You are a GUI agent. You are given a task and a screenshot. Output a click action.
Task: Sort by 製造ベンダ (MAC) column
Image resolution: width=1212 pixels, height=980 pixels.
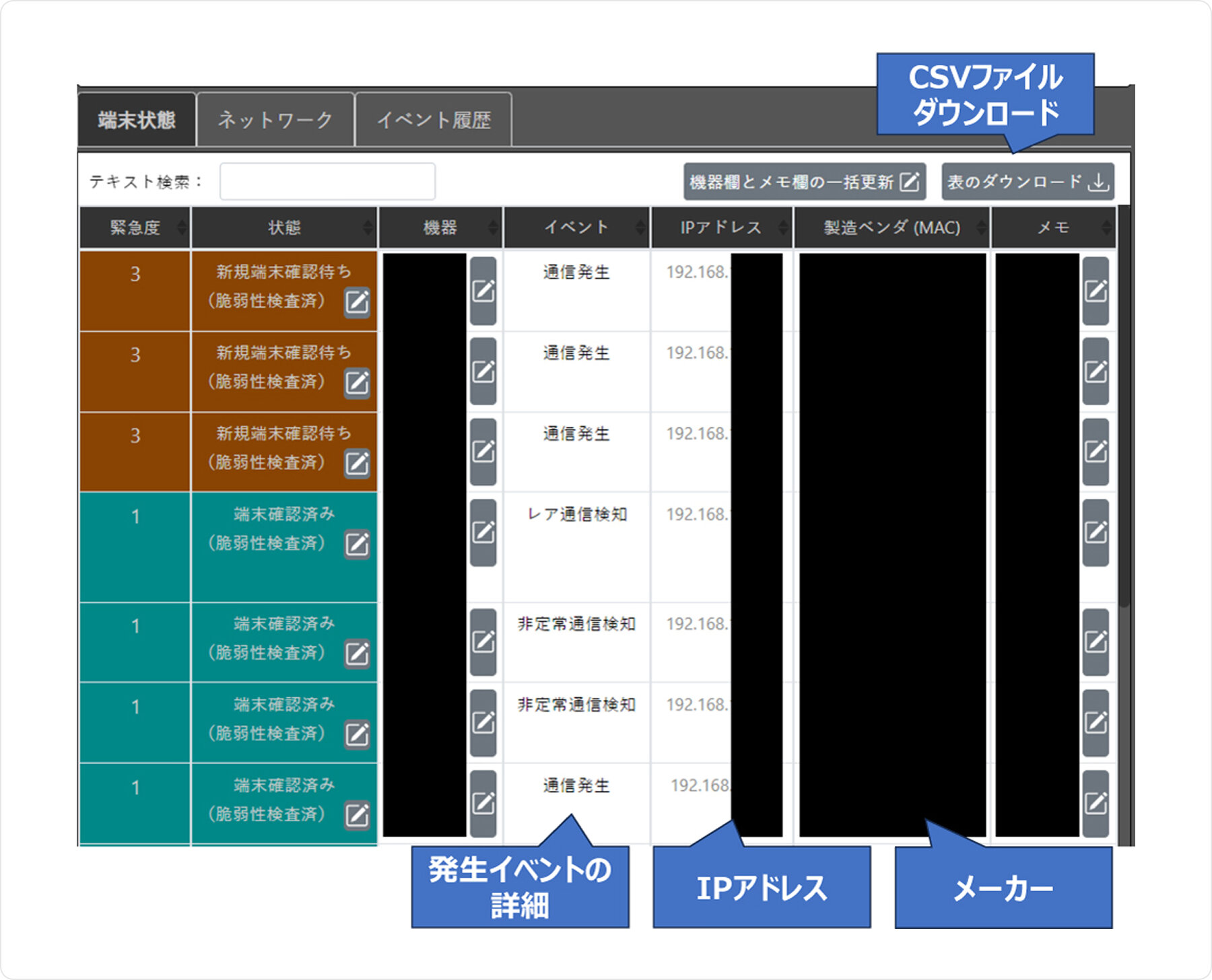coord(891,228)
